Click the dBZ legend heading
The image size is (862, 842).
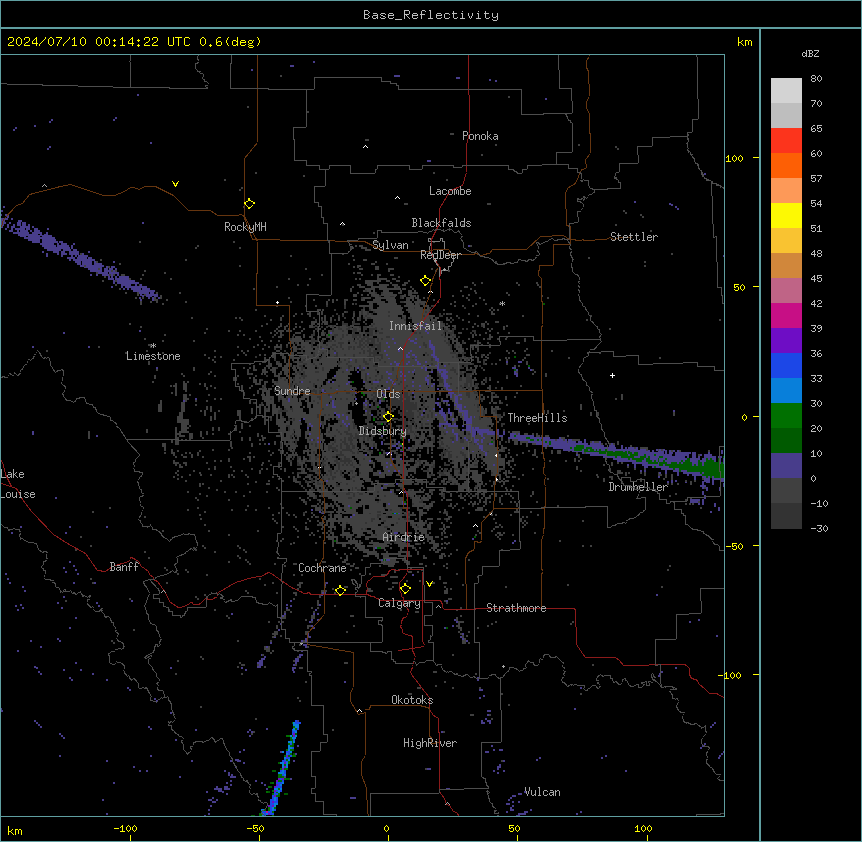[x=810, y=54]
